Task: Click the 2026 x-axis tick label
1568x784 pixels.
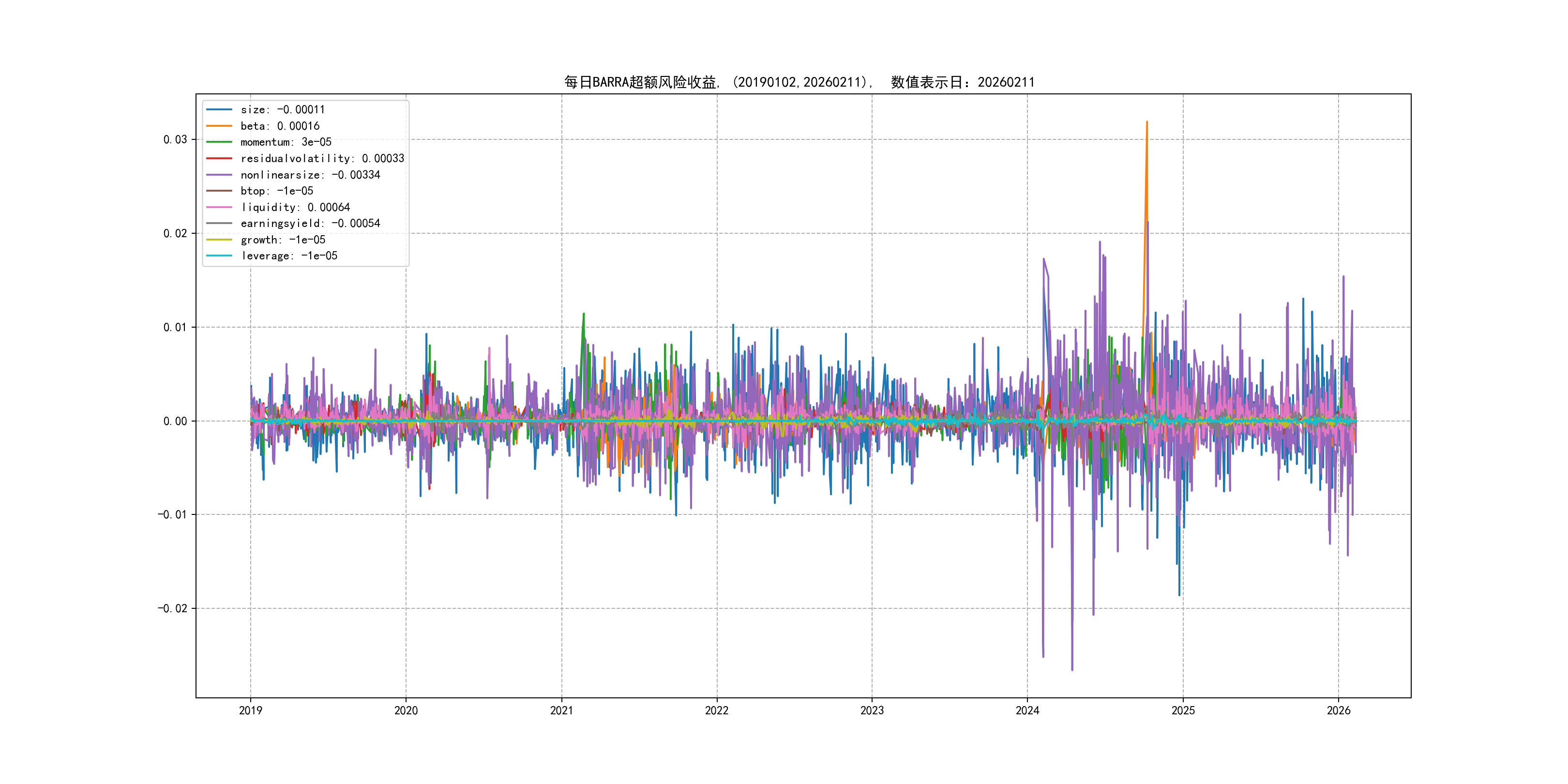Action: pyautogui.click(x=1339, y=710)
